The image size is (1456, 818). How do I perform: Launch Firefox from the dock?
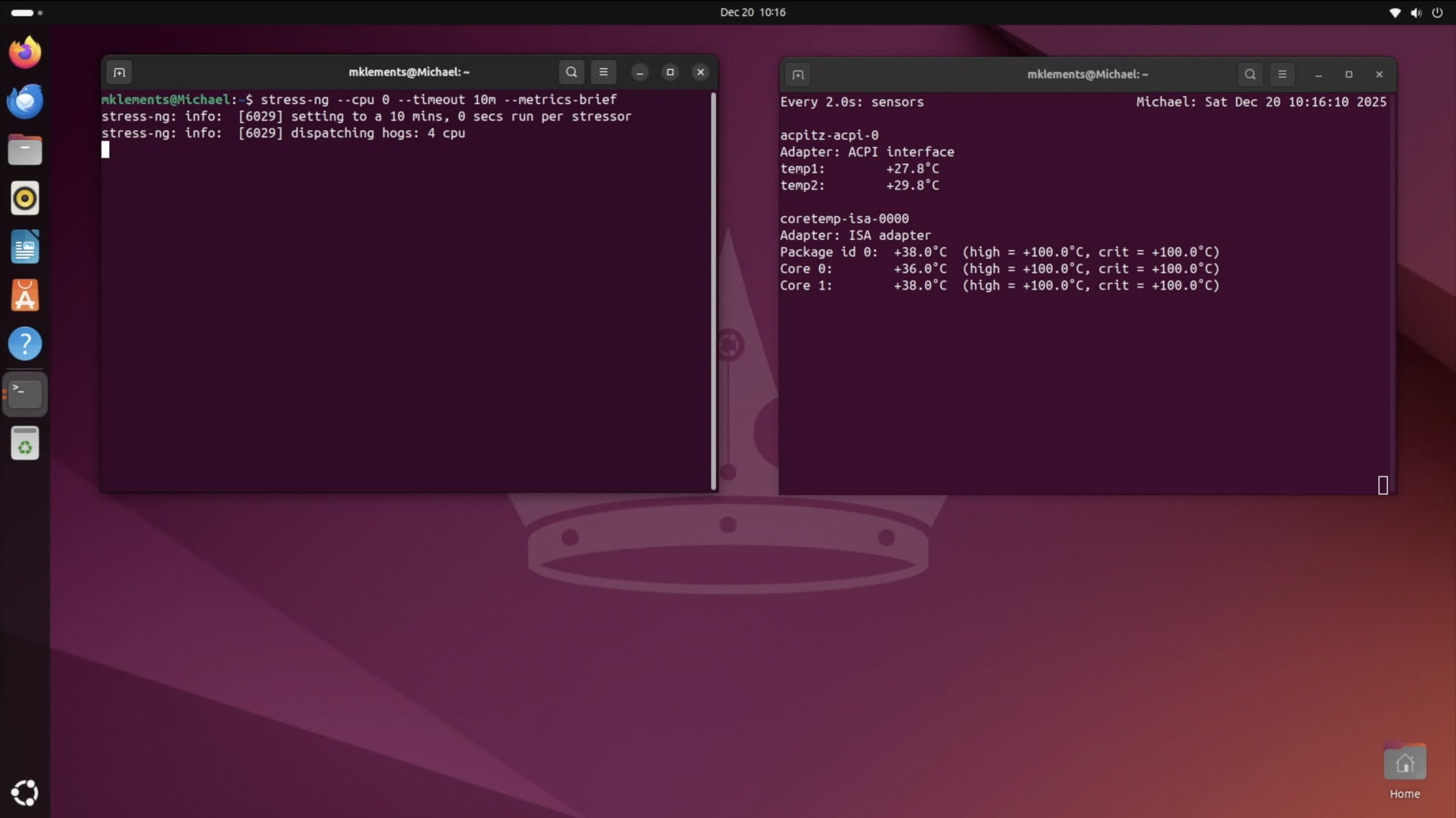point(25,52)
